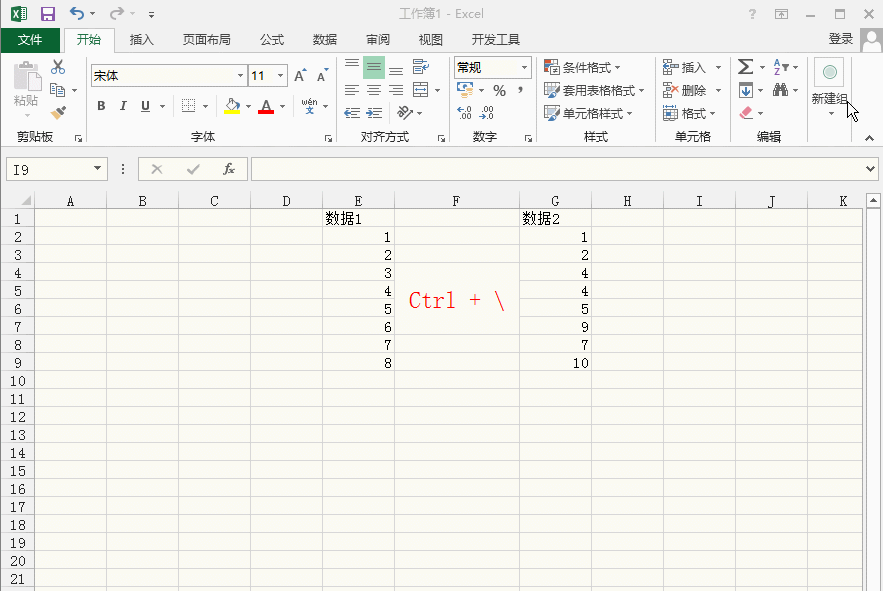Click the 新建组 custom group icon
The width and height of the screenshot is (883, 591).
click(830, 72)
